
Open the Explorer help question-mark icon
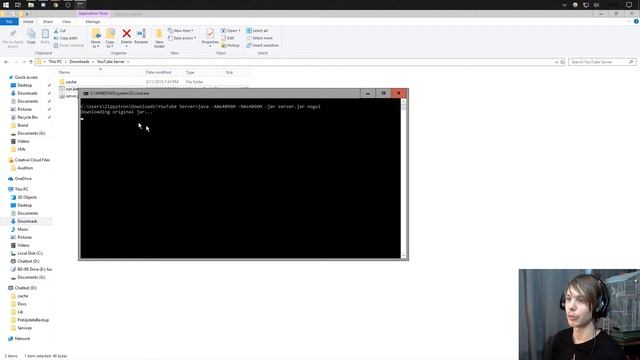point(636,22)
